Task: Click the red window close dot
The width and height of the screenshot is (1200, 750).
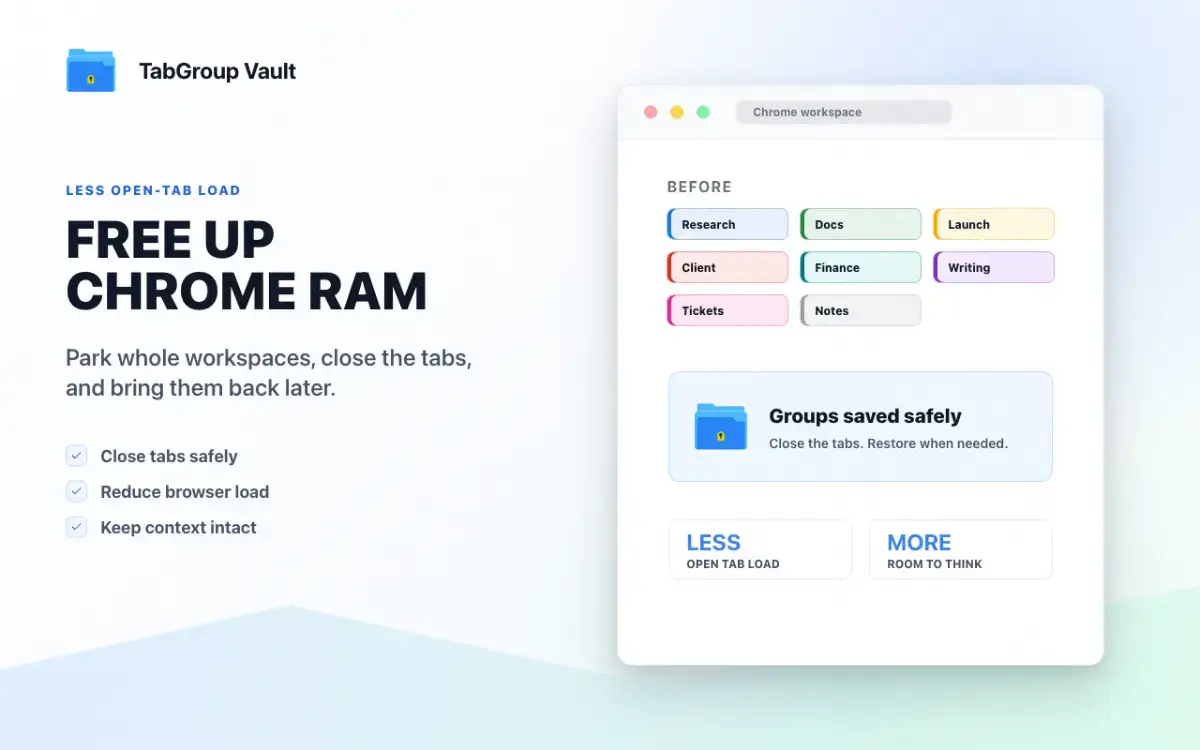Action: (x=651, y=112)
